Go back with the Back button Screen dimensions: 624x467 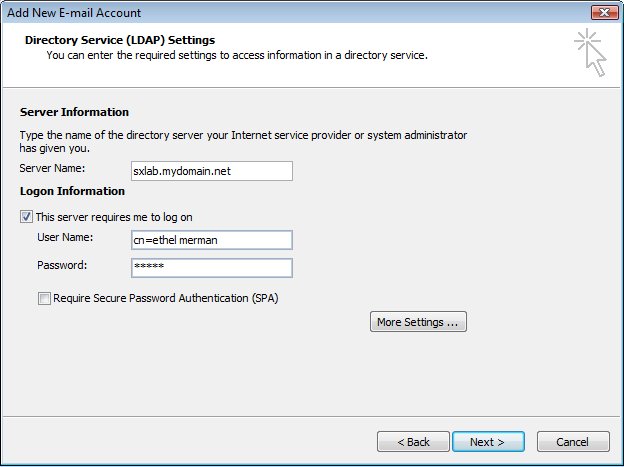coord(413,441)
